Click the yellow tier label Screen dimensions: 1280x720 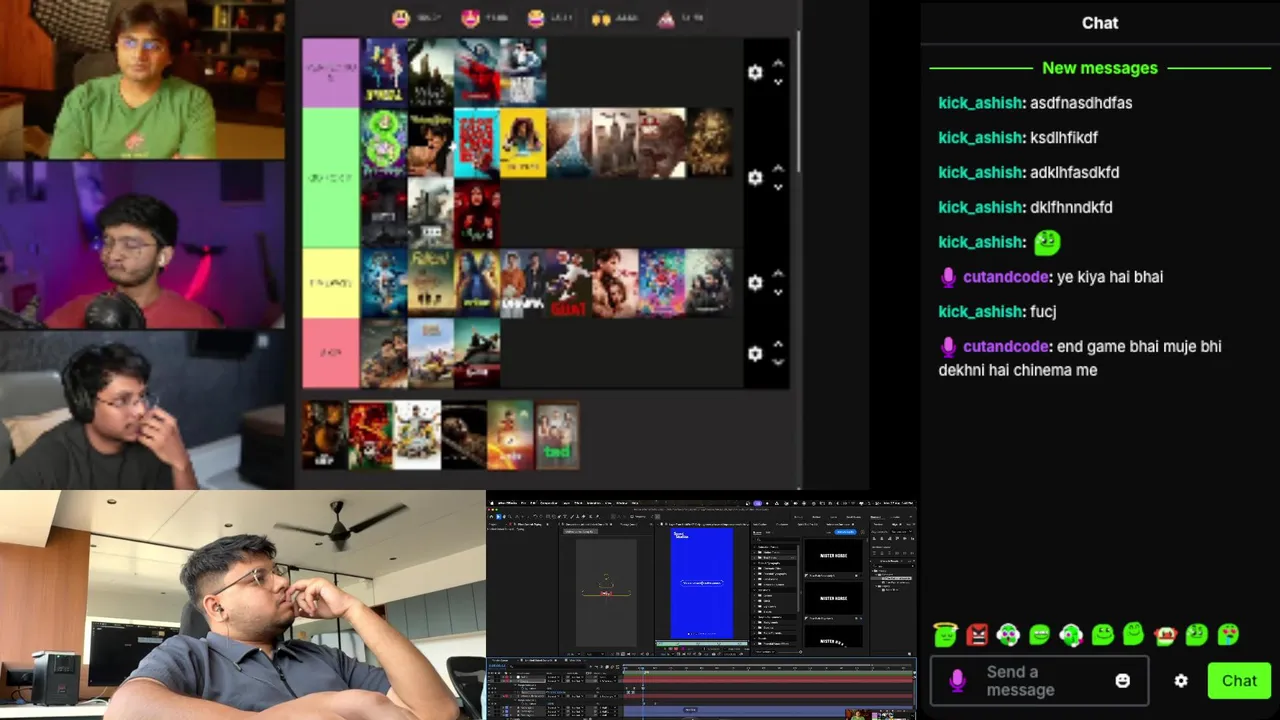coord(331,283)
